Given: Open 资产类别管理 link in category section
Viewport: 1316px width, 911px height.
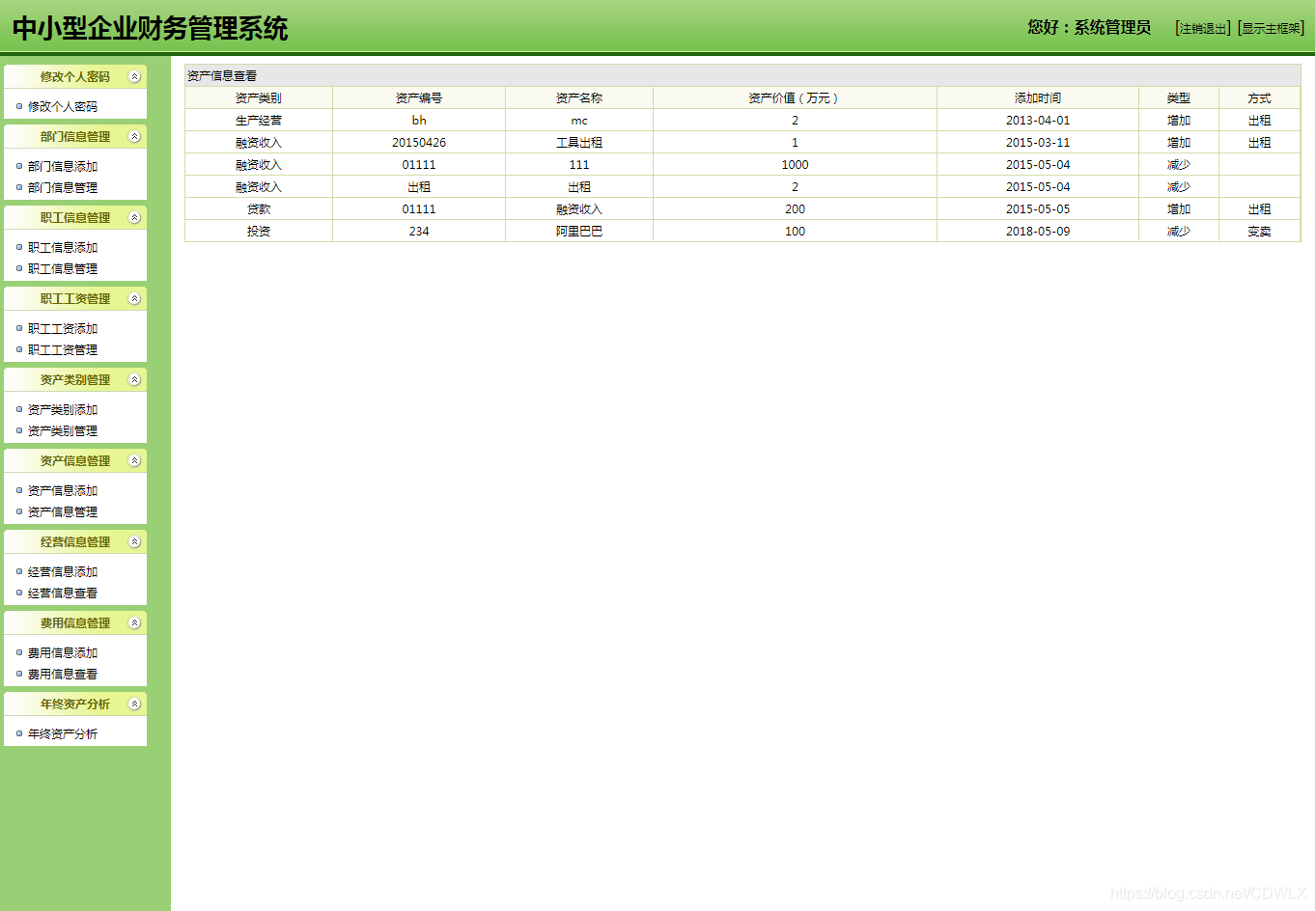Looking at the screenshot, I should coord(63,431).
